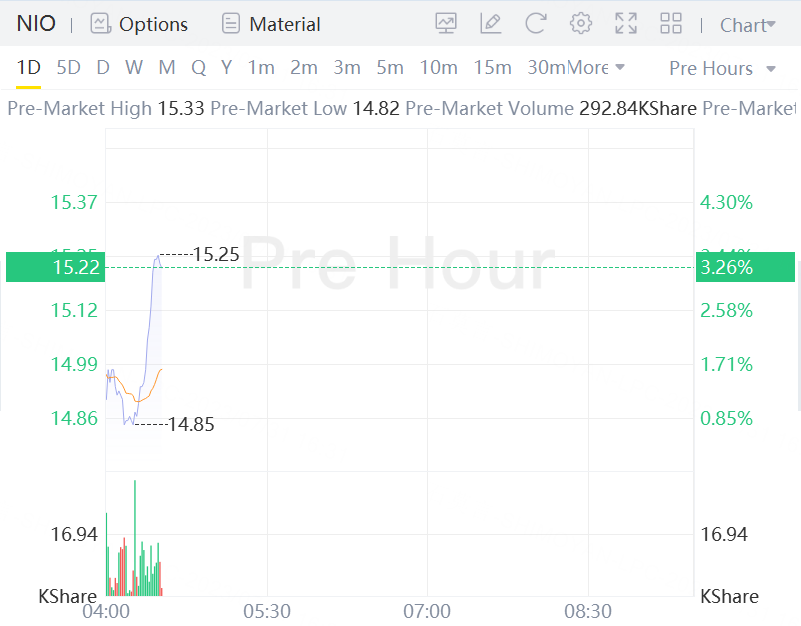Open chart settings gear icon
Screen dimensions: 801x626
click(x=581, y=24)
